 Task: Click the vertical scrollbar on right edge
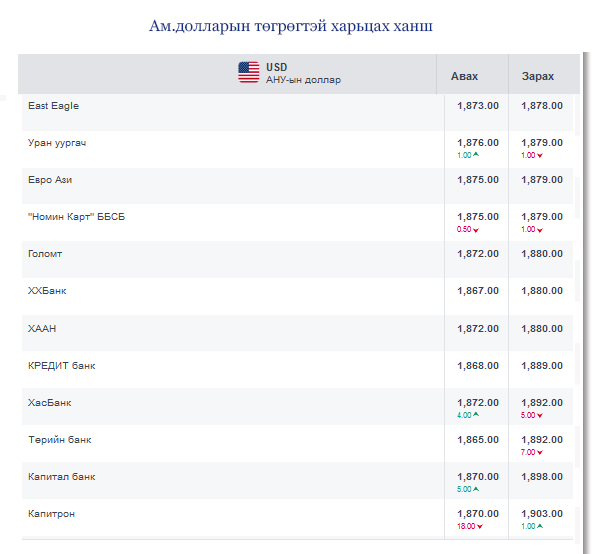tap(586, 303)
